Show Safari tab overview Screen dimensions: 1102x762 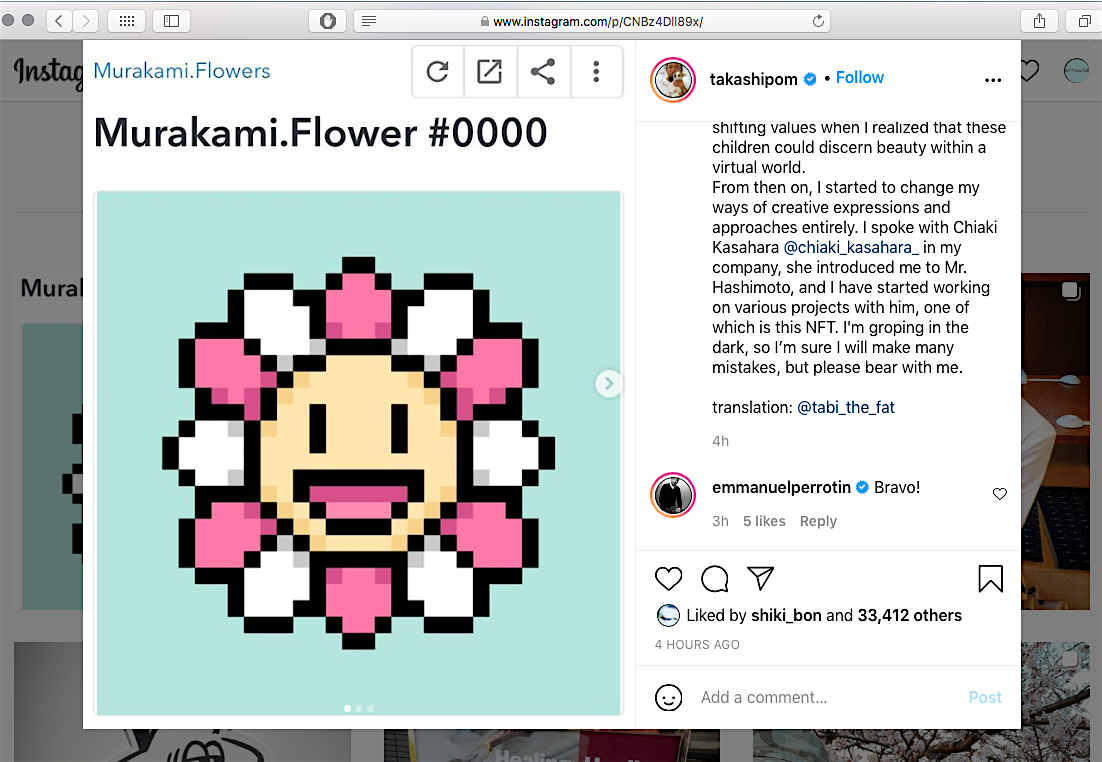point(1084,21)
